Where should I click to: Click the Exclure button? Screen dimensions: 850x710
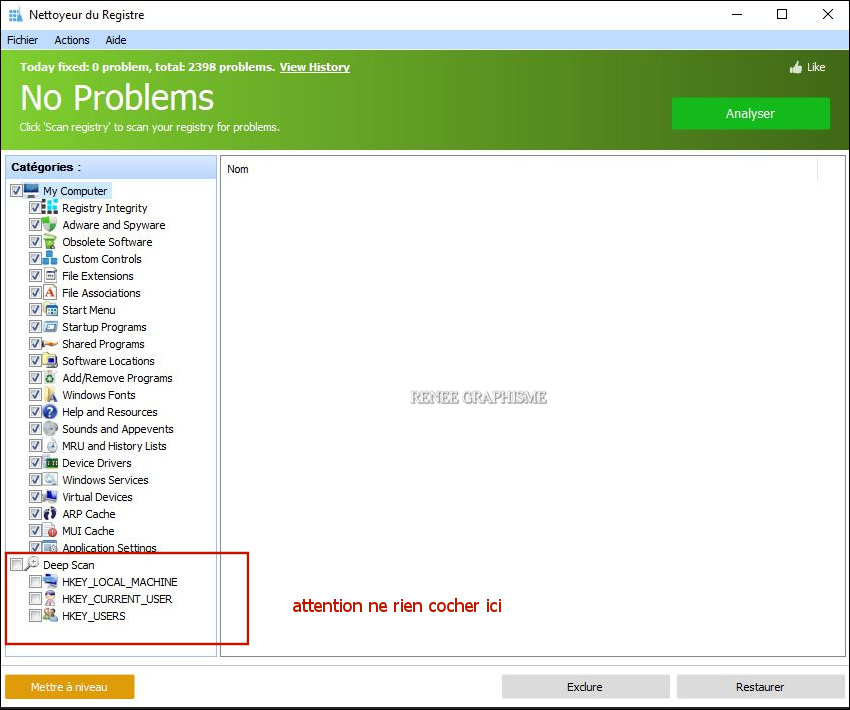point(585,687)
